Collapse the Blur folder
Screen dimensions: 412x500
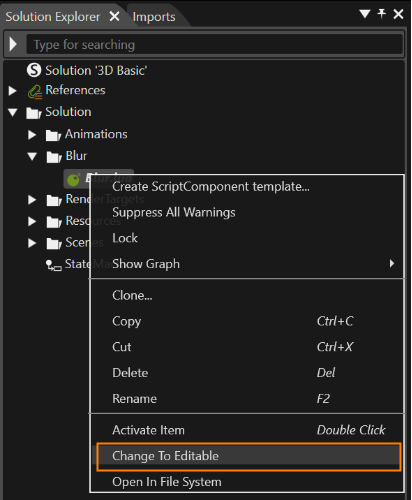tap(32, 156)
